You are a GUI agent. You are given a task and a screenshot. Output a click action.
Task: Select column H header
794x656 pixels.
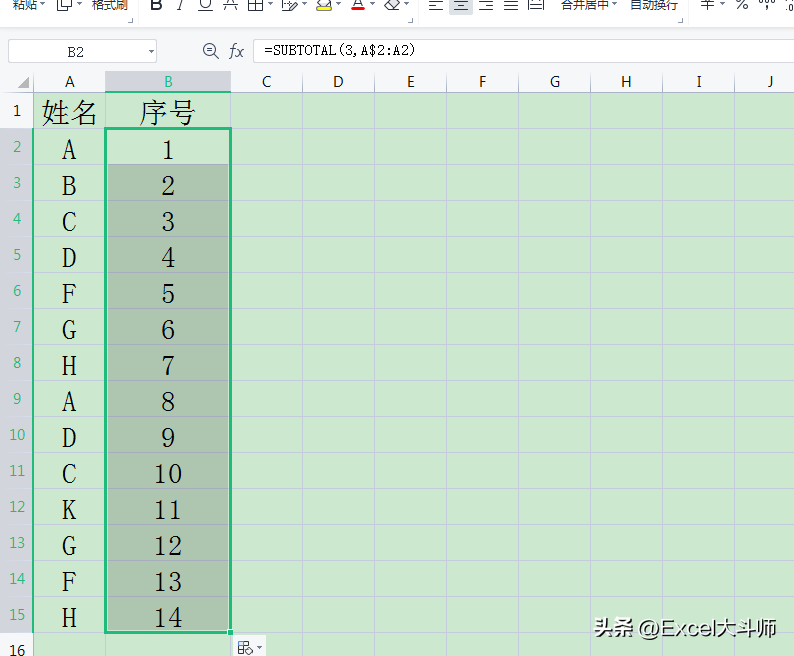click(626, 82)
